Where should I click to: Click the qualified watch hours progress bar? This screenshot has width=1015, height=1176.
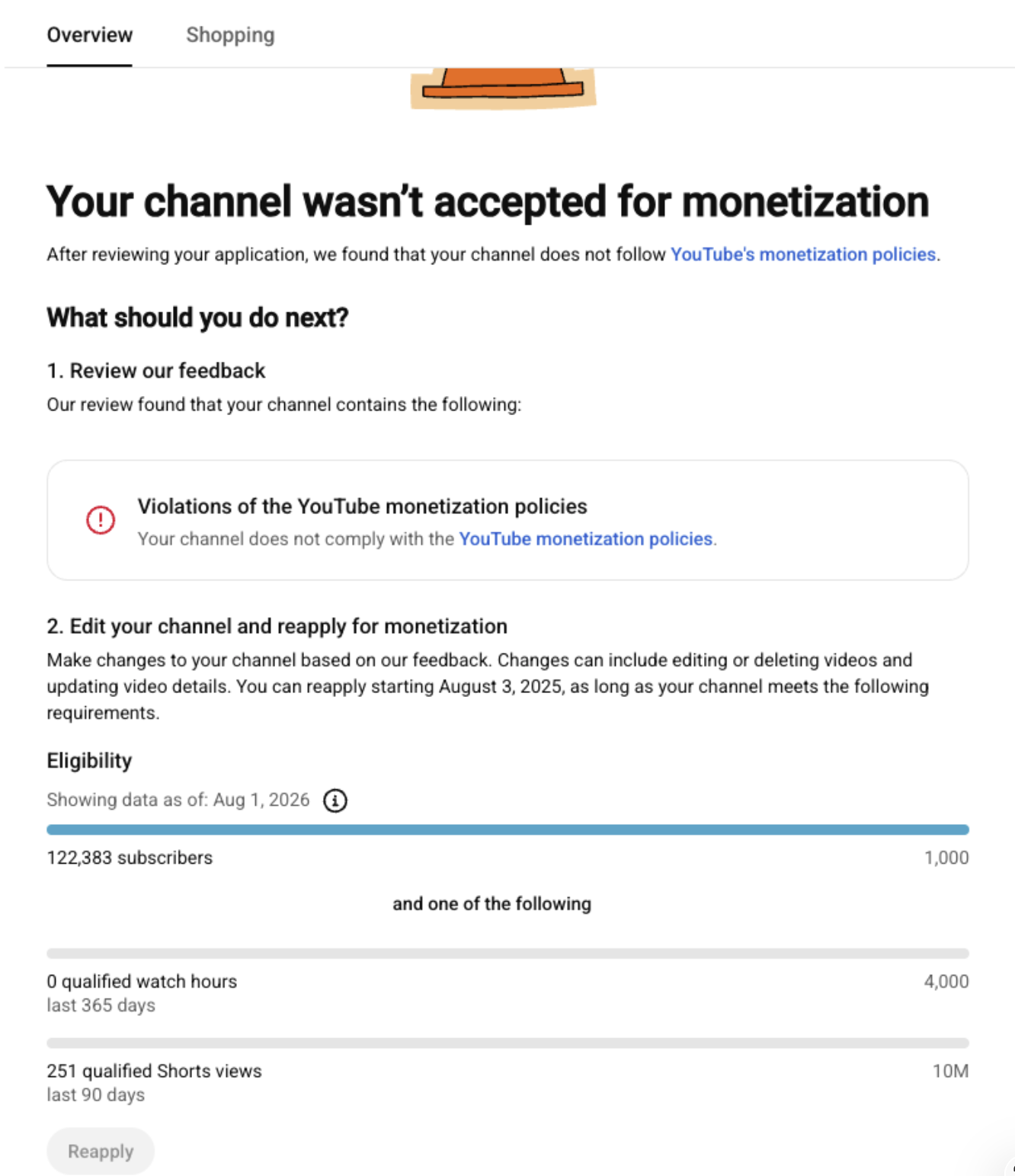[x=507, y=954]
